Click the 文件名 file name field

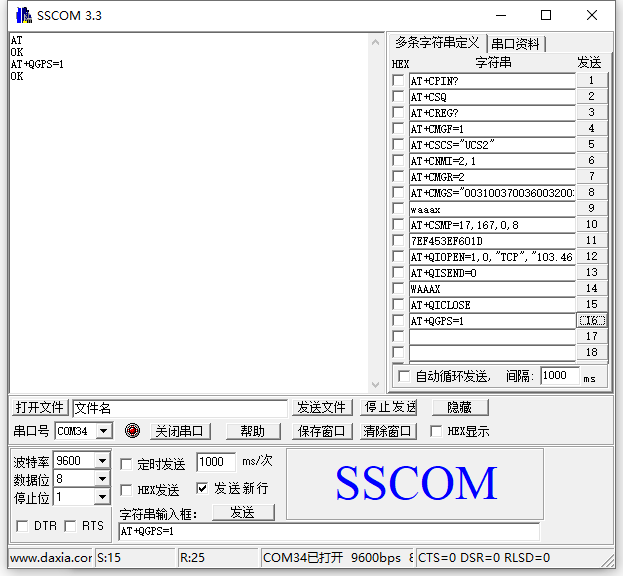click(x=180, y=408)
